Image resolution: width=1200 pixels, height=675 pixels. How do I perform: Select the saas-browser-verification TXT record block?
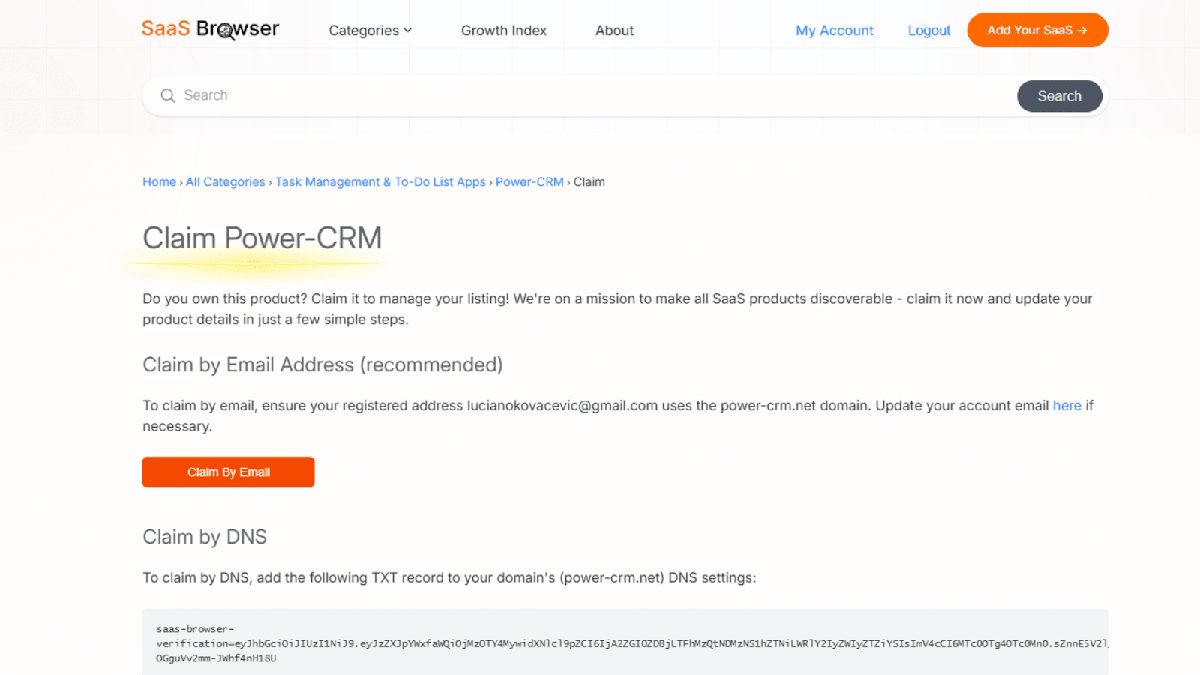coord(625,643)
